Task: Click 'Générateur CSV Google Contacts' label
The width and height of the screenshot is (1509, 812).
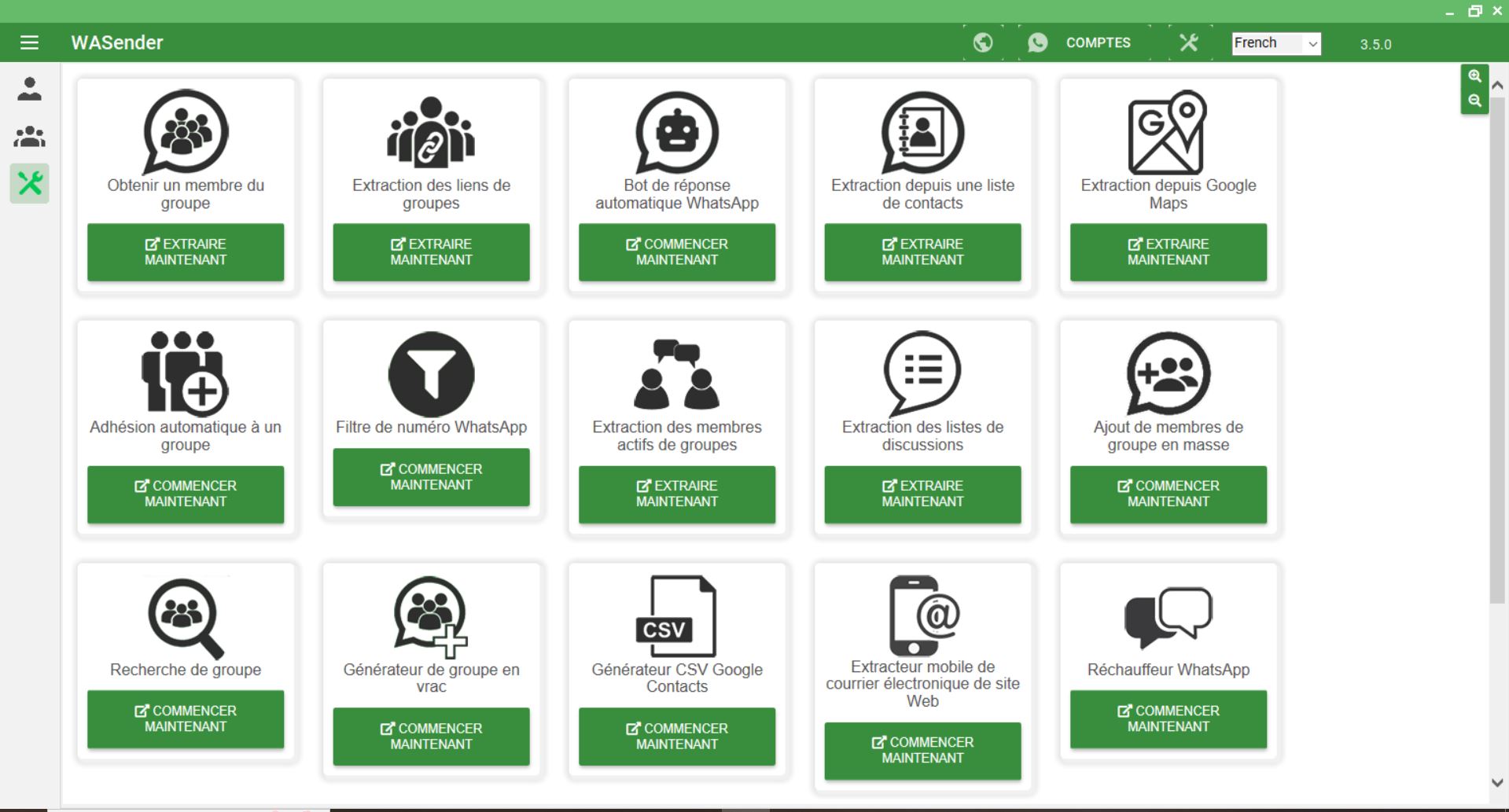Action: pos(677,678)
